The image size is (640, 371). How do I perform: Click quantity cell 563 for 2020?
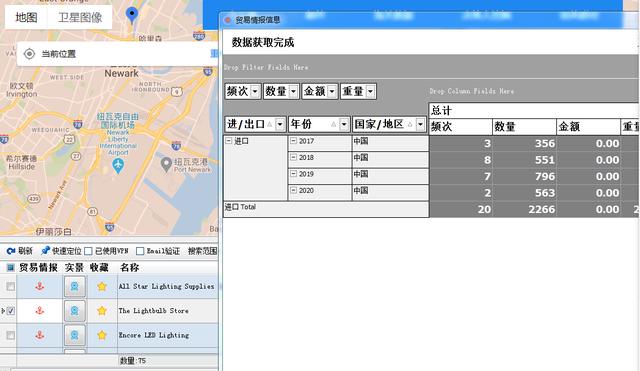pyautogui.click(x=524, y=193)
